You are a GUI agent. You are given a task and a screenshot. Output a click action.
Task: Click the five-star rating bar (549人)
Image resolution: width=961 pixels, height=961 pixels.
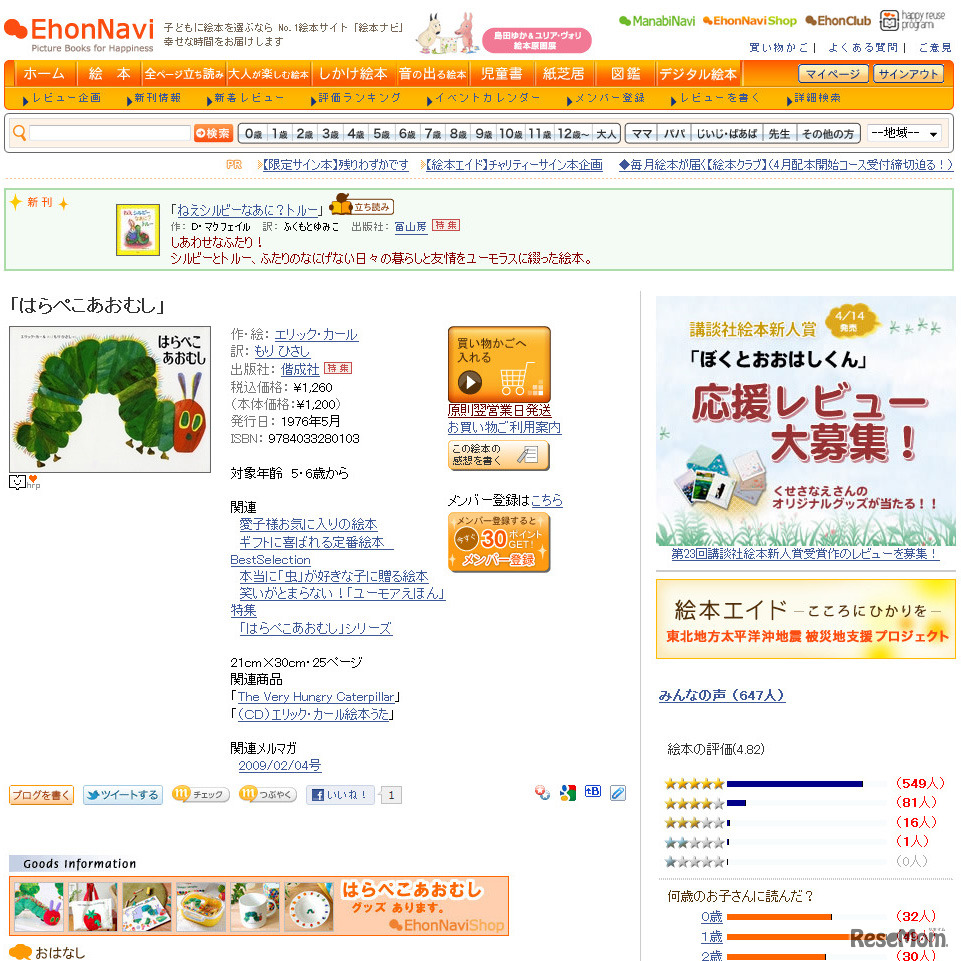tap(794, 783)
